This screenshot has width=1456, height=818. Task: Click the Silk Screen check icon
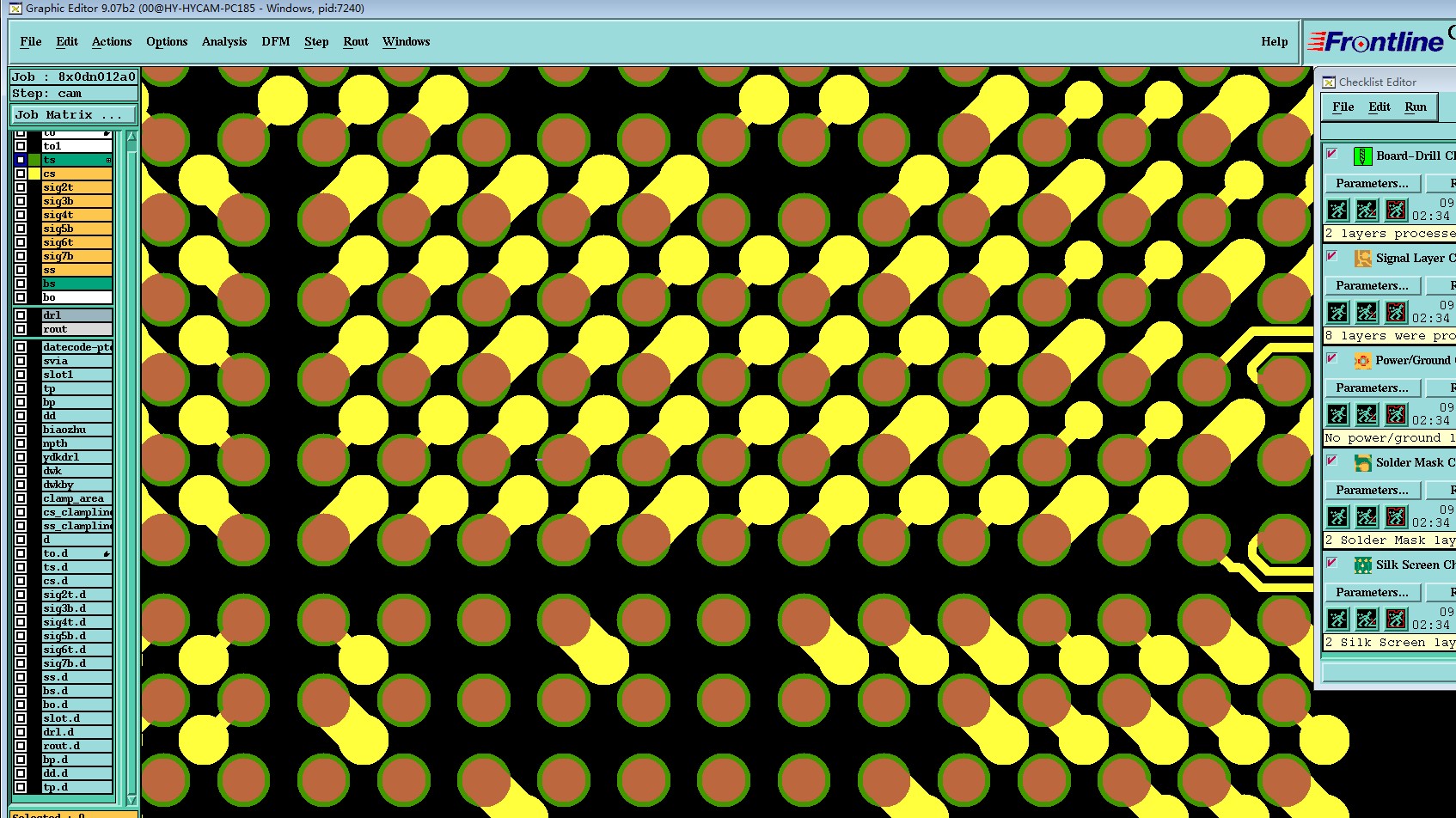tap(1362, 565)
